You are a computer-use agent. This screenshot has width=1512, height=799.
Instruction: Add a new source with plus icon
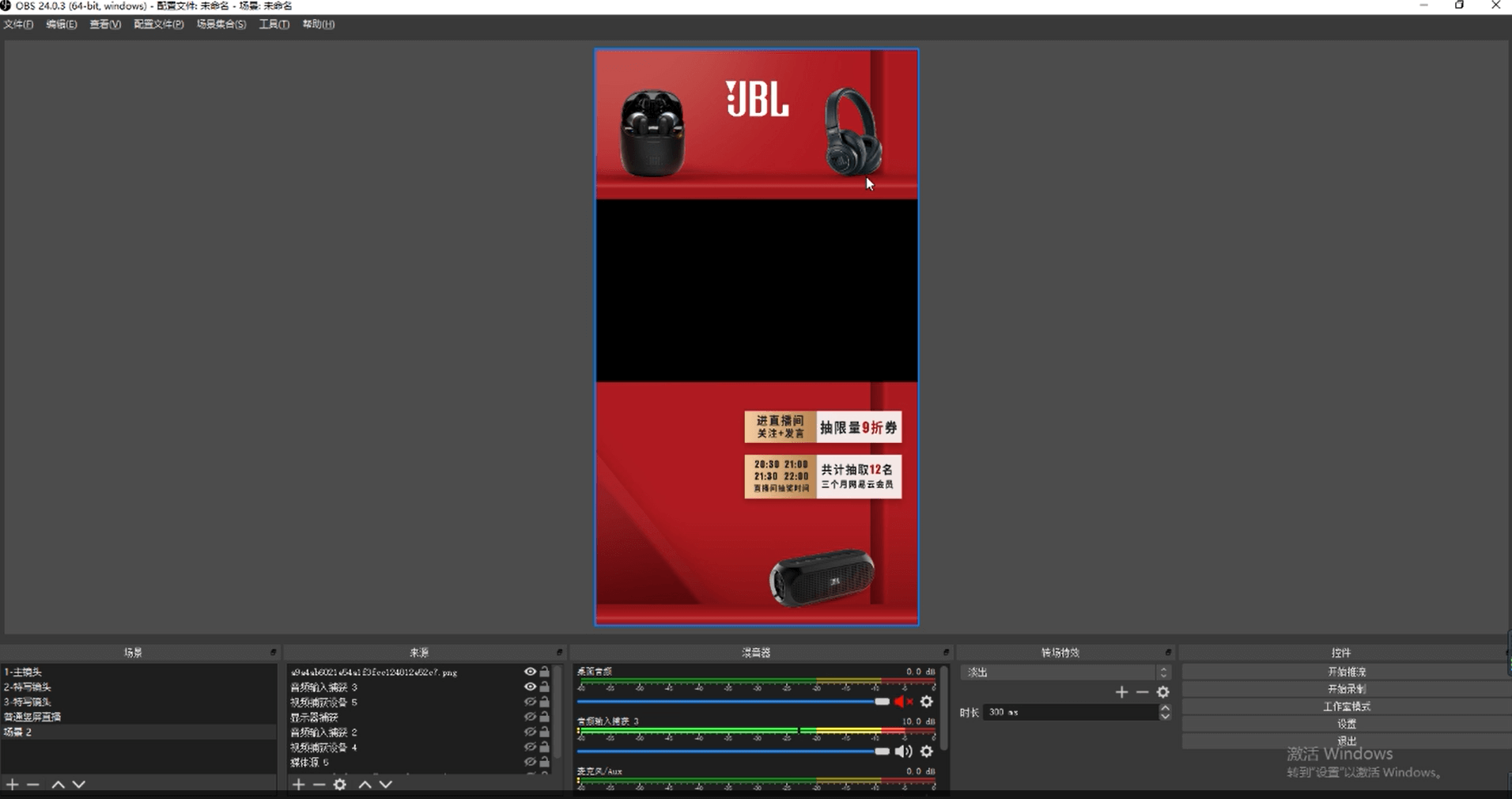click(298, 784)
